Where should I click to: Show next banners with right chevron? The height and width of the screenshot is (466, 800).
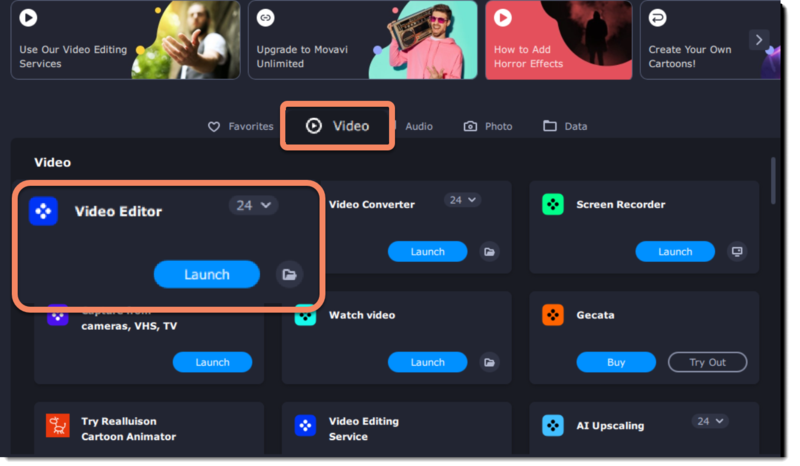pos(759,40)
